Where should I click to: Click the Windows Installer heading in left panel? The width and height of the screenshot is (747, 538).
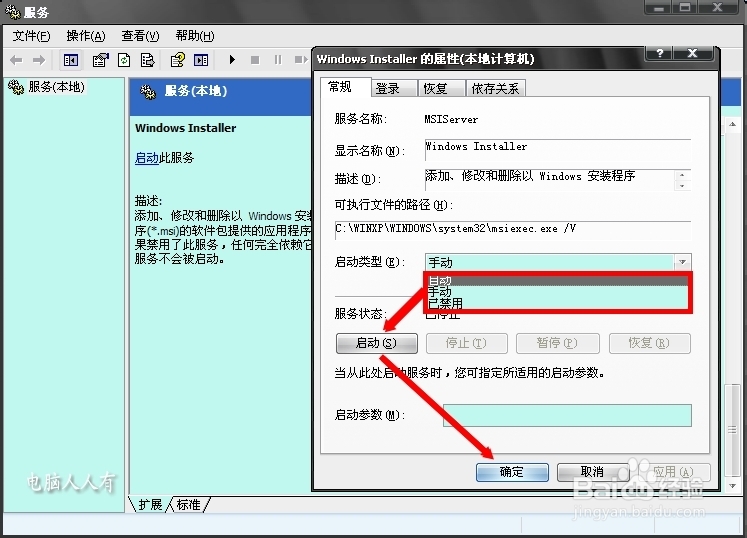pyautogui.click(x=185, y=128)
